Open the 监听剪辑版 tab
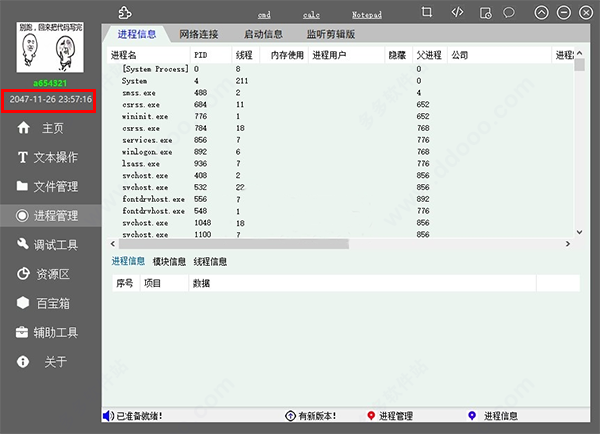 [x=331, y=34]
